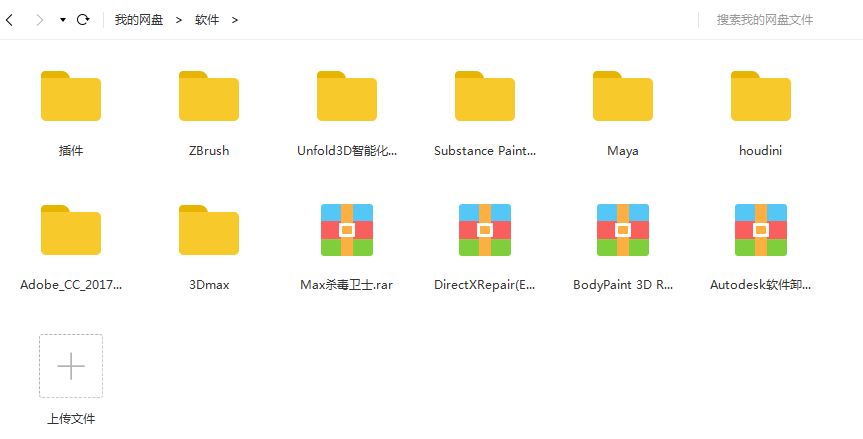Click the Substance Paint... folder name
Screen dimensions: 863x439
485,151
